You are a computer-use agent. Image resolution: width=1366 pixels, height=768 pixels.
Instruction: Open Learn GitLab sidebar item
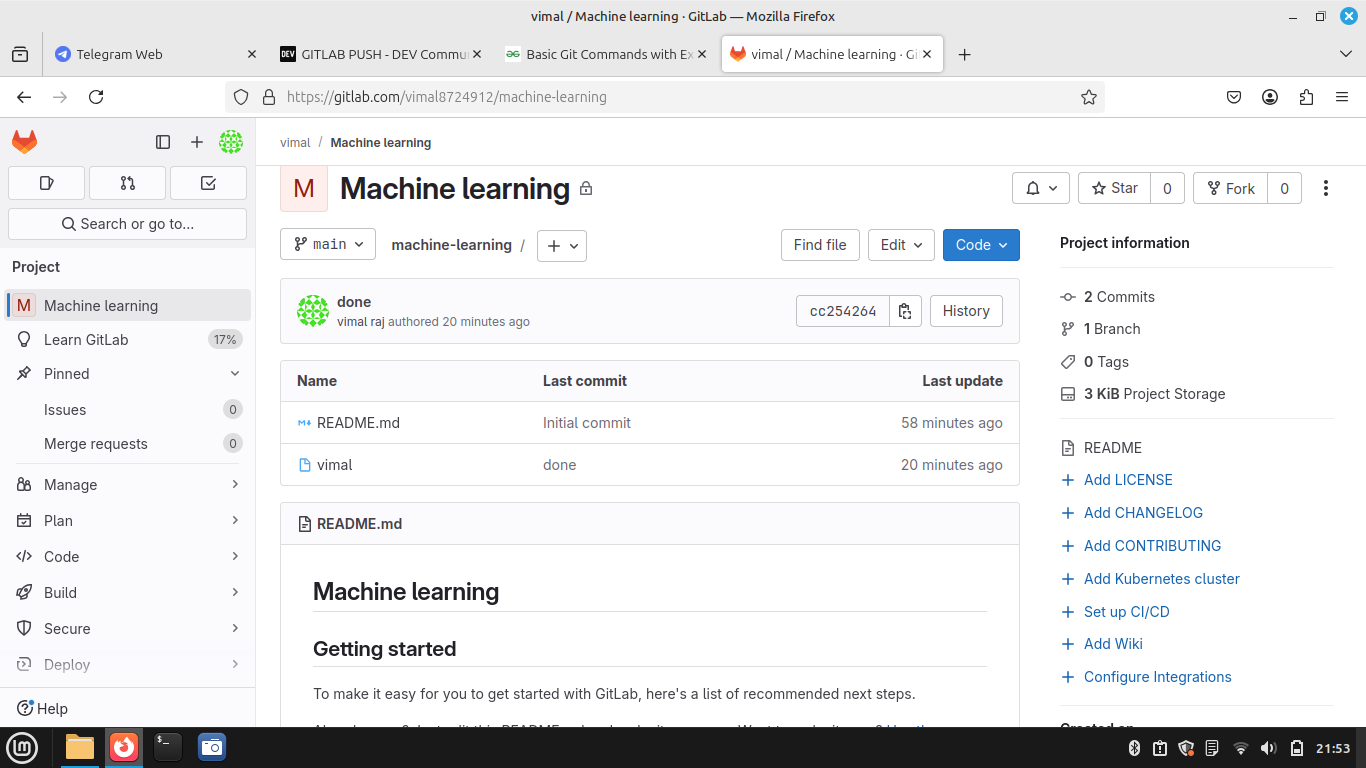coord(127,340)
